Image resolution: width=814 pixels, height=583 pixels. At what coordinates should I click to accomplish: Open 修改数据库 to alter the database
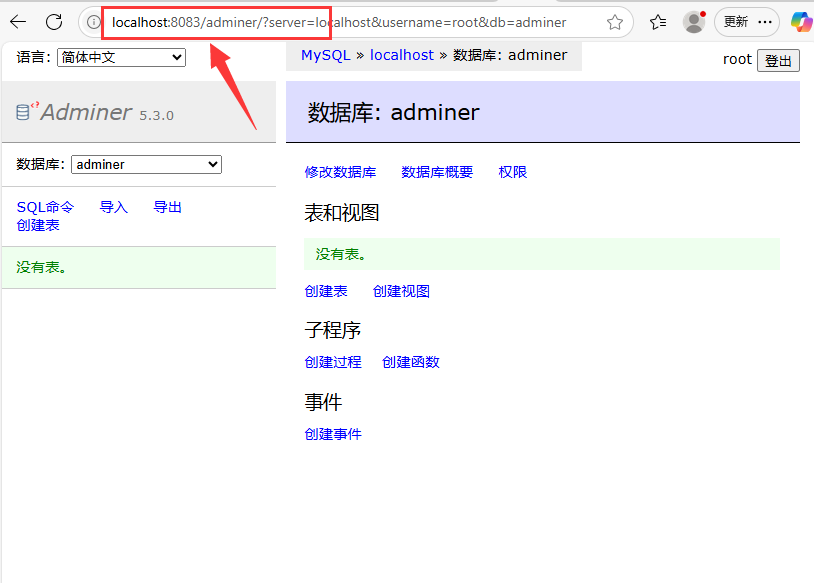point(341,172)
